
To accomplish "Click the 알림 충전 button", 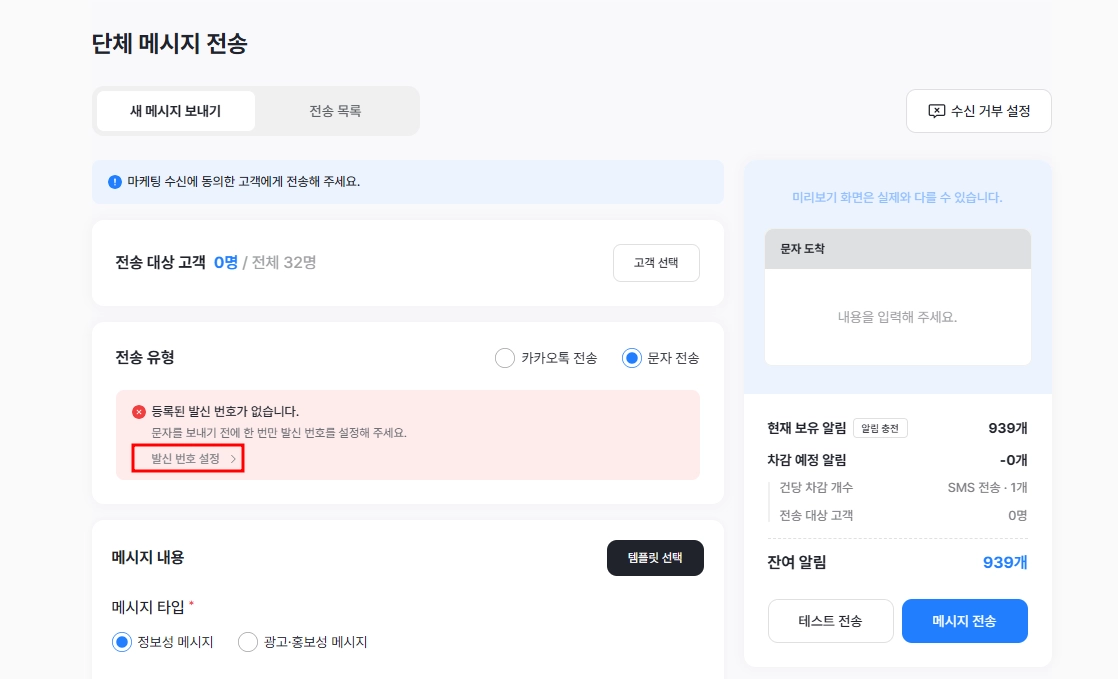I will [x=880, y=428].
